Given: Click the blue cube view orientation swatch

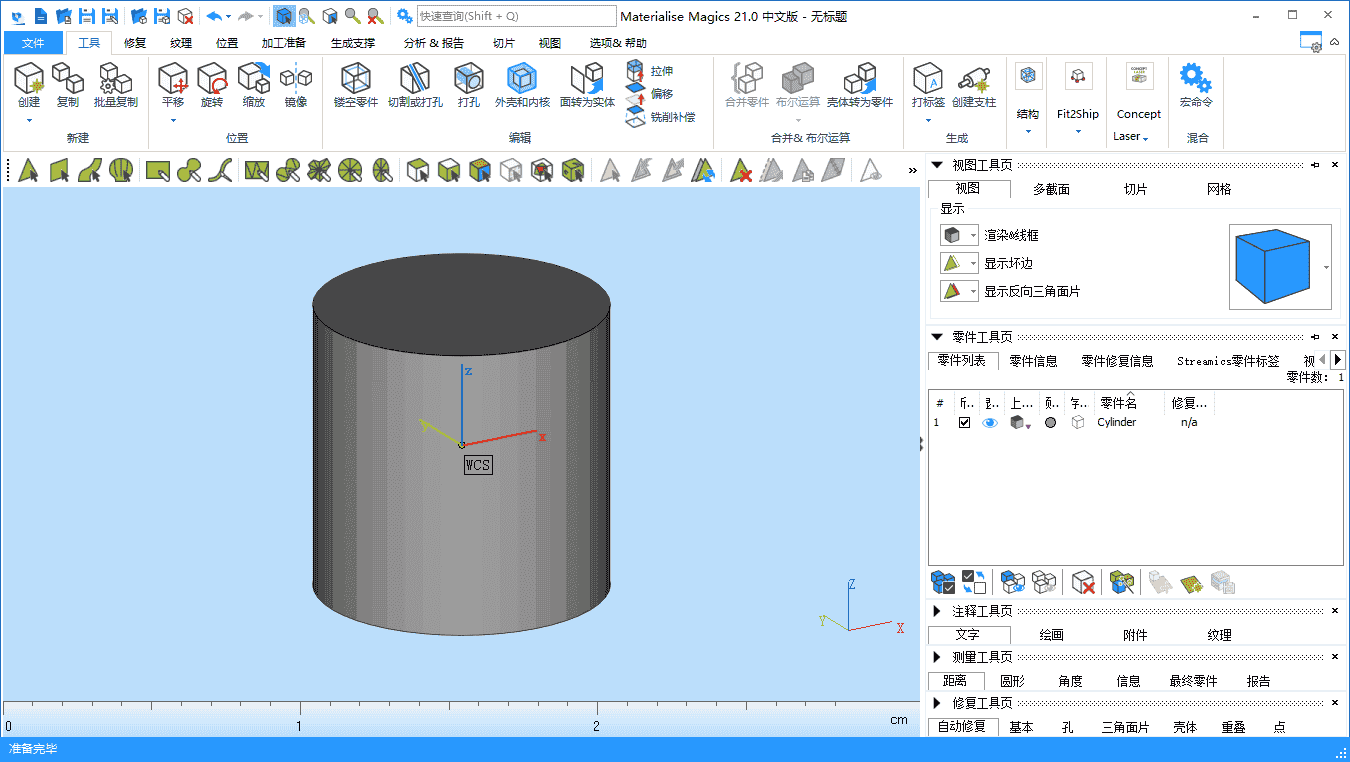Looking at the screenshot, I should pos(1271,266).
